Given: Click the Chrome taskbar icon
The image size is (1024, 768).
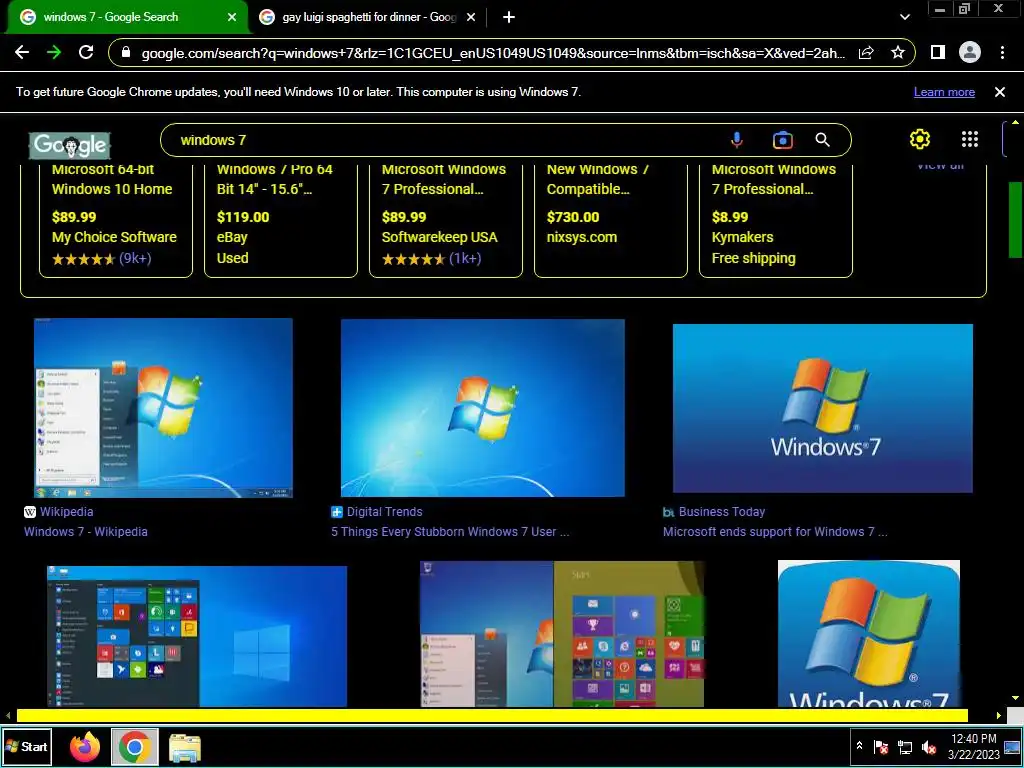Looking at the screenshot, I should (x=135, y=747).
